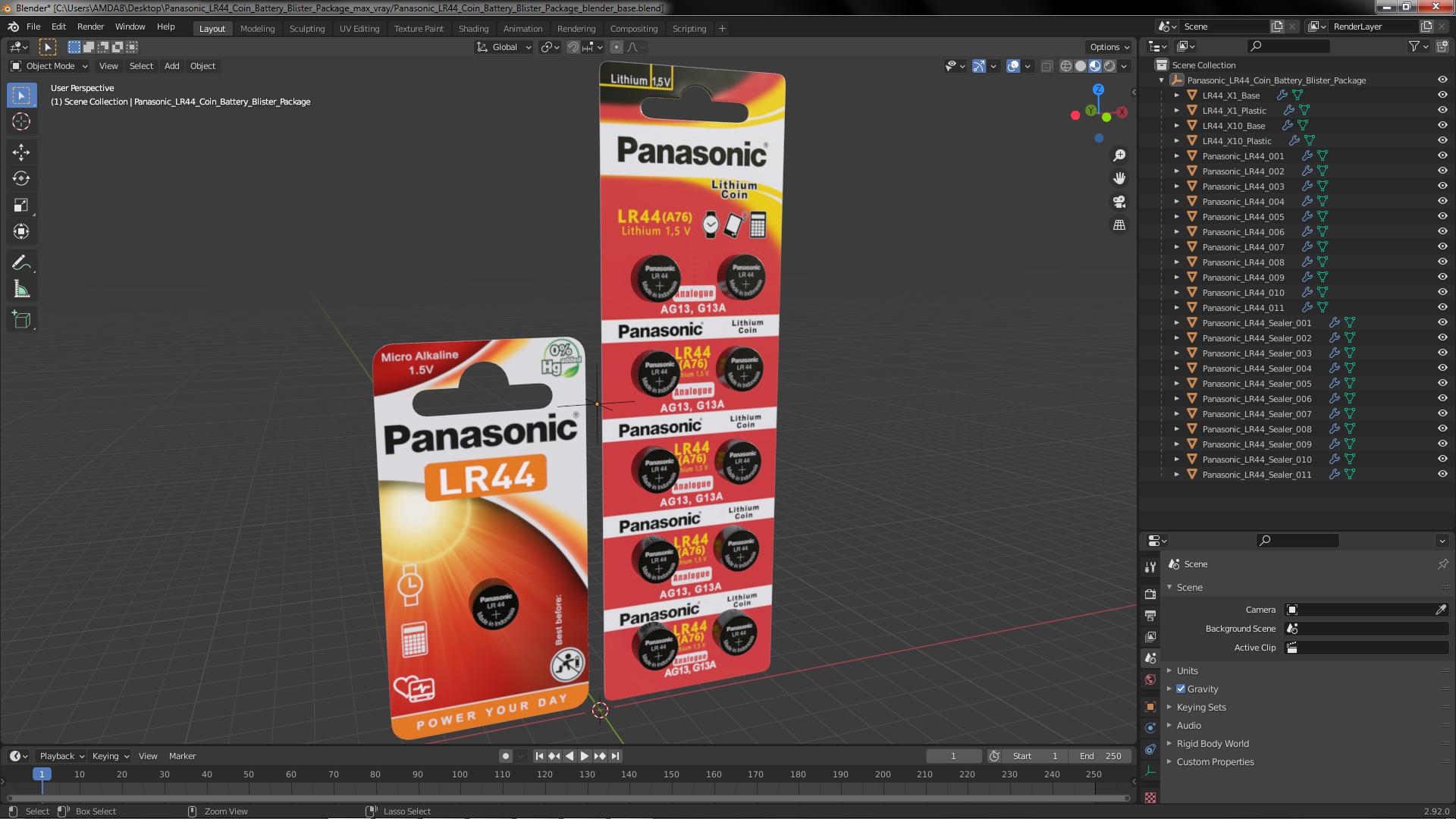Select the Measure tool

[21, 289]
